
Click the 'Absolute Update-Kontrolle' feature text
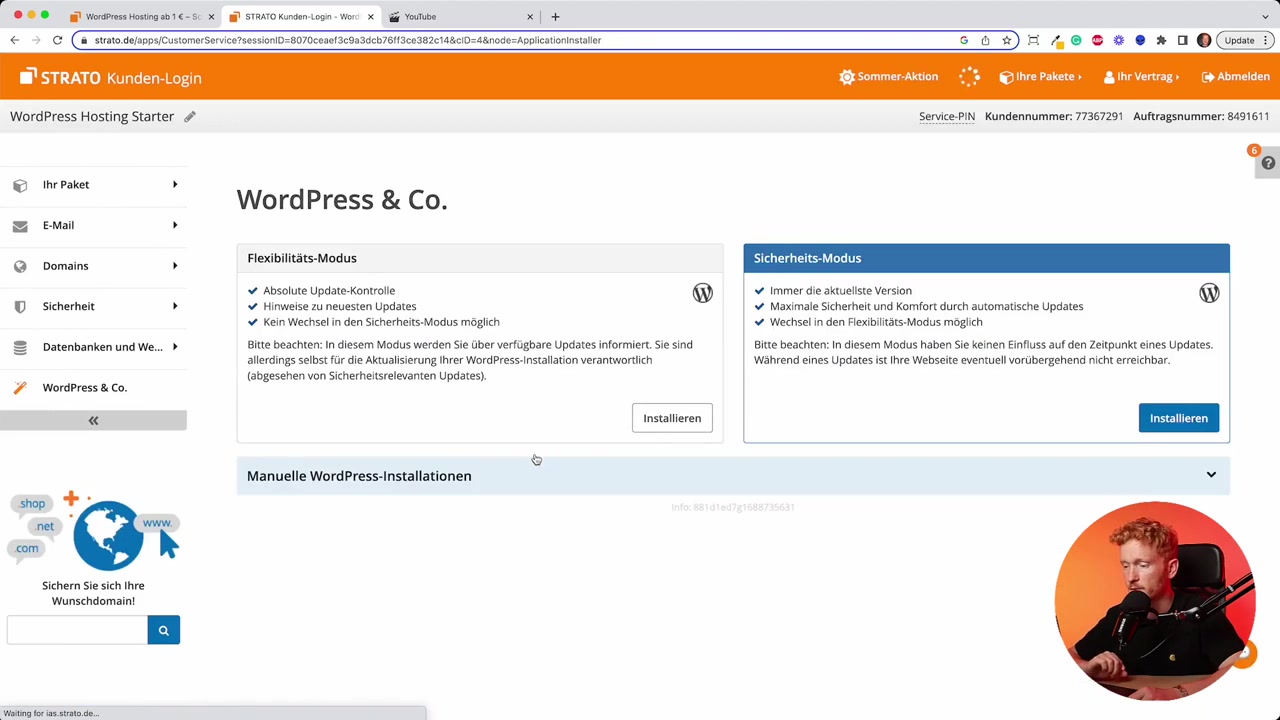pyautogui.click(x=329, y=290)
